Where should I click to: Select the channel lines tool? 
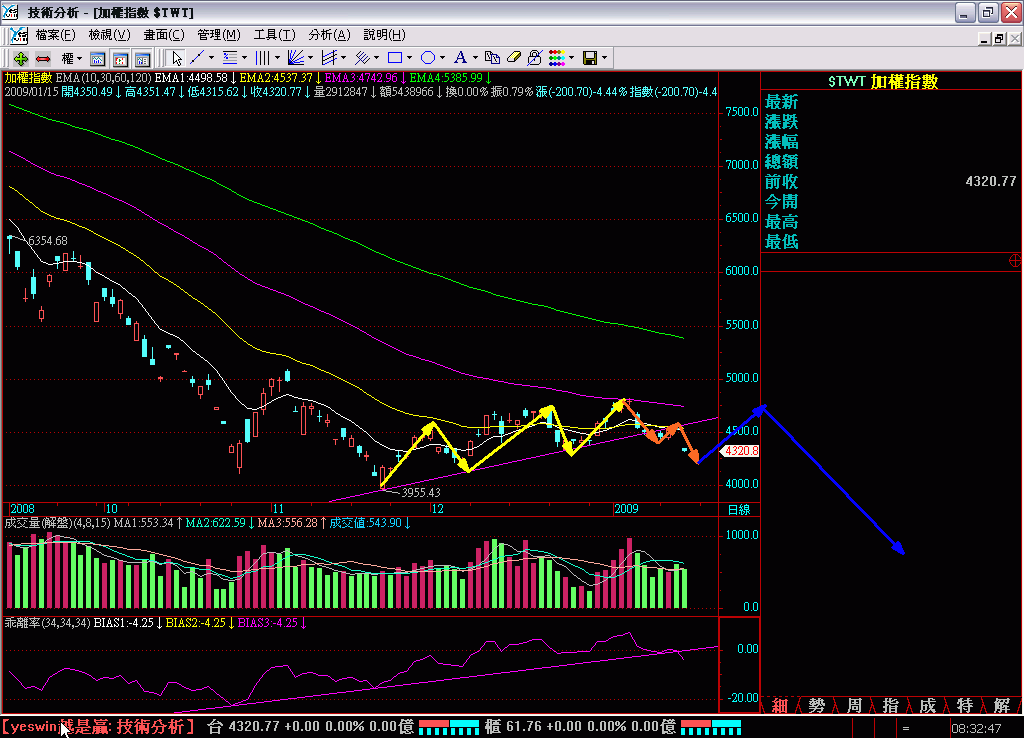pyautogui.click(x=328, y=58)
